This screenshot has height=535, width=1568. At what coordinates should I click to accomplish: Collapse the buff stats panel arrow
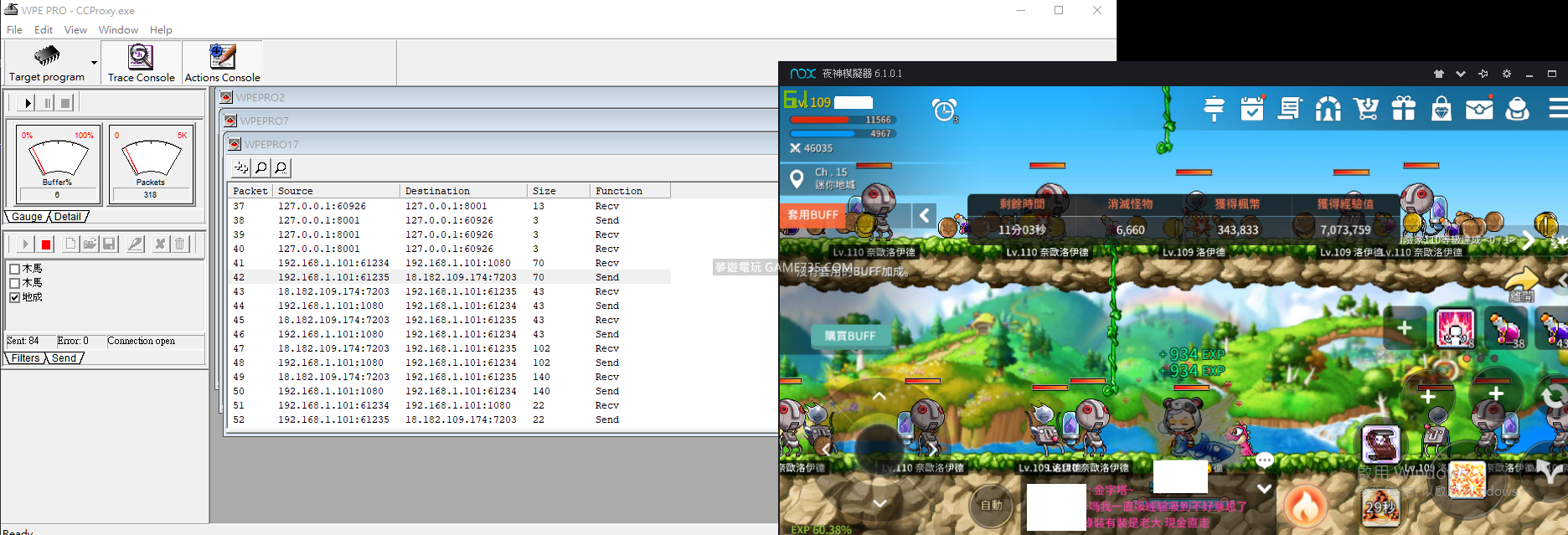pos(925,215)
